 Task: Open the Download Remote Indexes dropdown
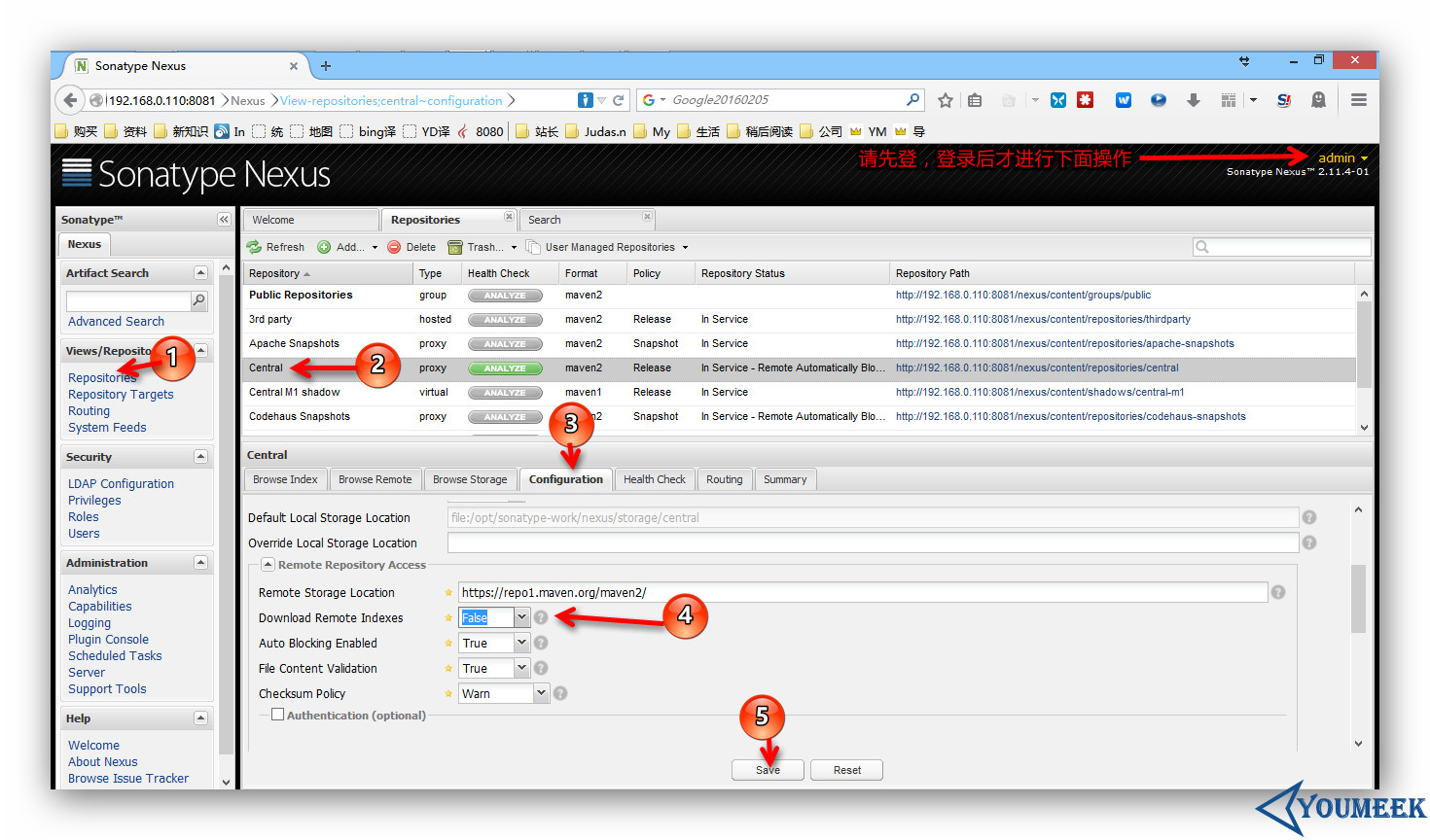tap(521, 617)
